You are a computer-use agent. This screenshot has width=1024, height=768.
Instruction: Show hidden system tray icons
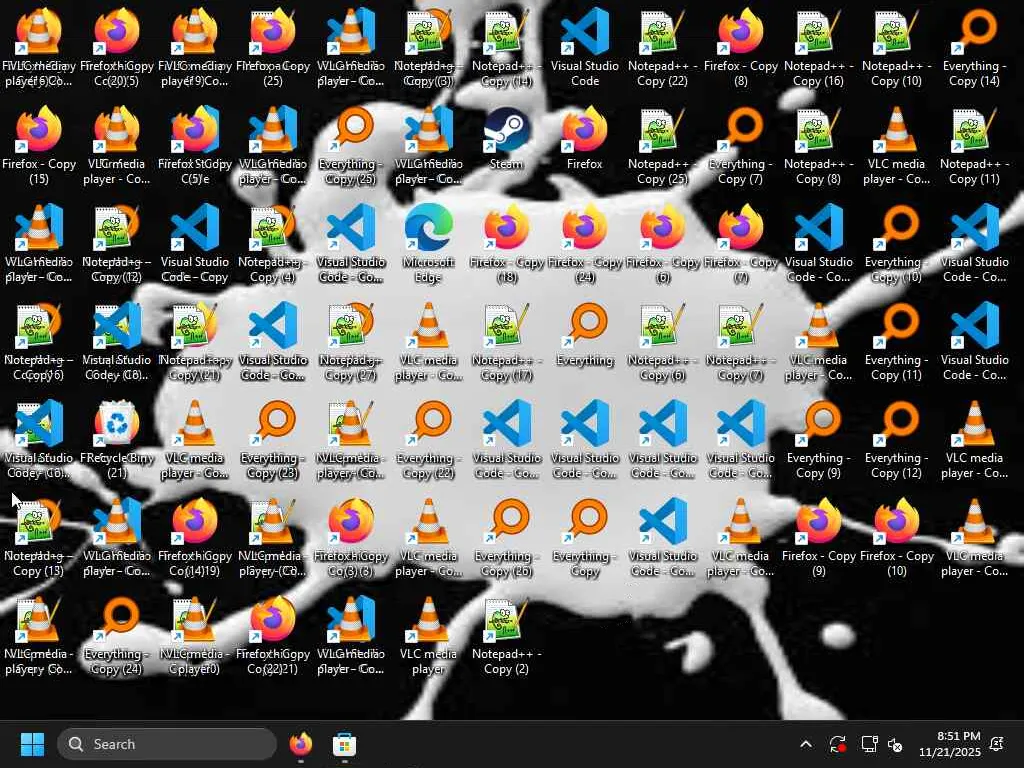tap(806, 744)
